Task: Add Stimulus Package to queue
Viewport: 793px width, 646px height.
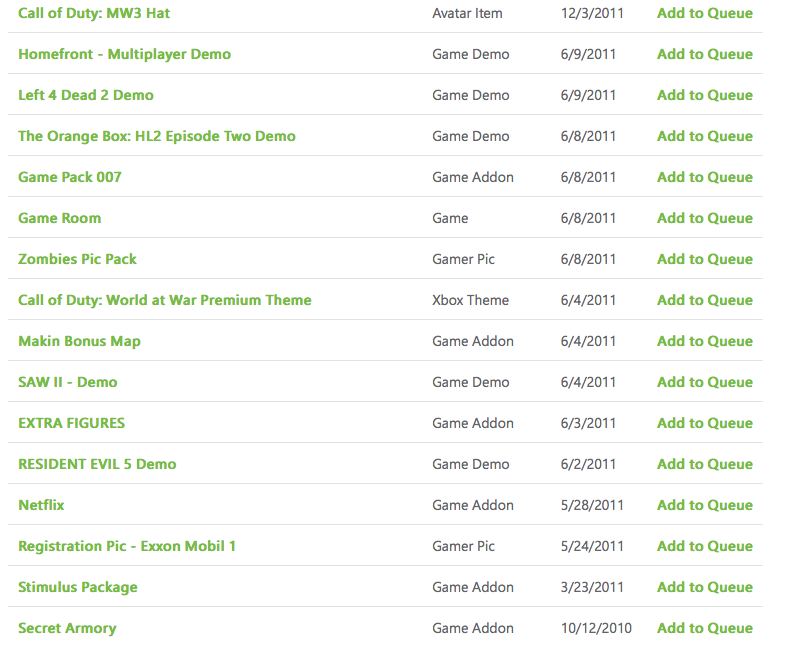Action: [705, 587]
